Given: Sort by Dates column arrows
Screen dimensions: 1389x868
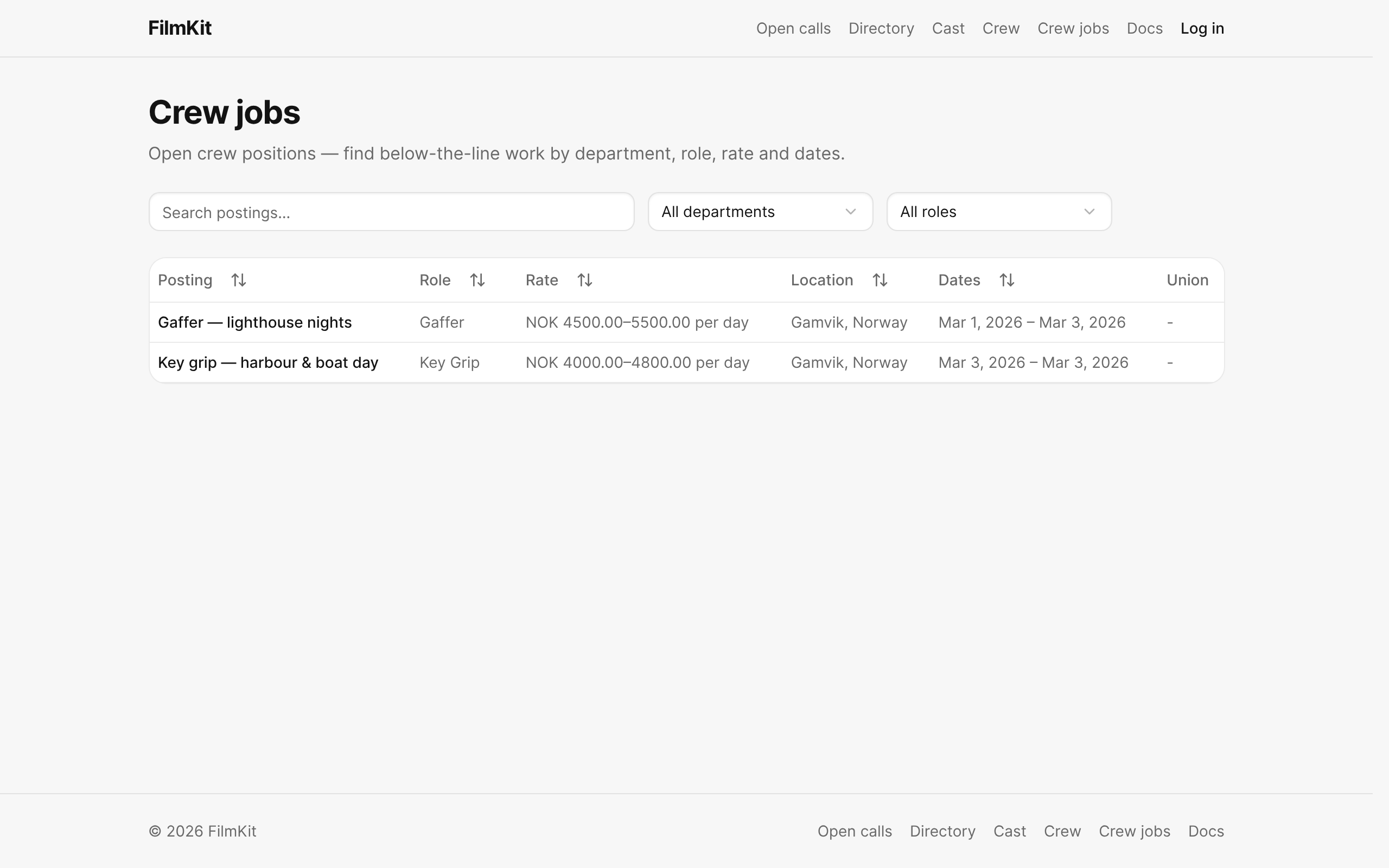Looking at the screenshot, I should coord(1006,280).
